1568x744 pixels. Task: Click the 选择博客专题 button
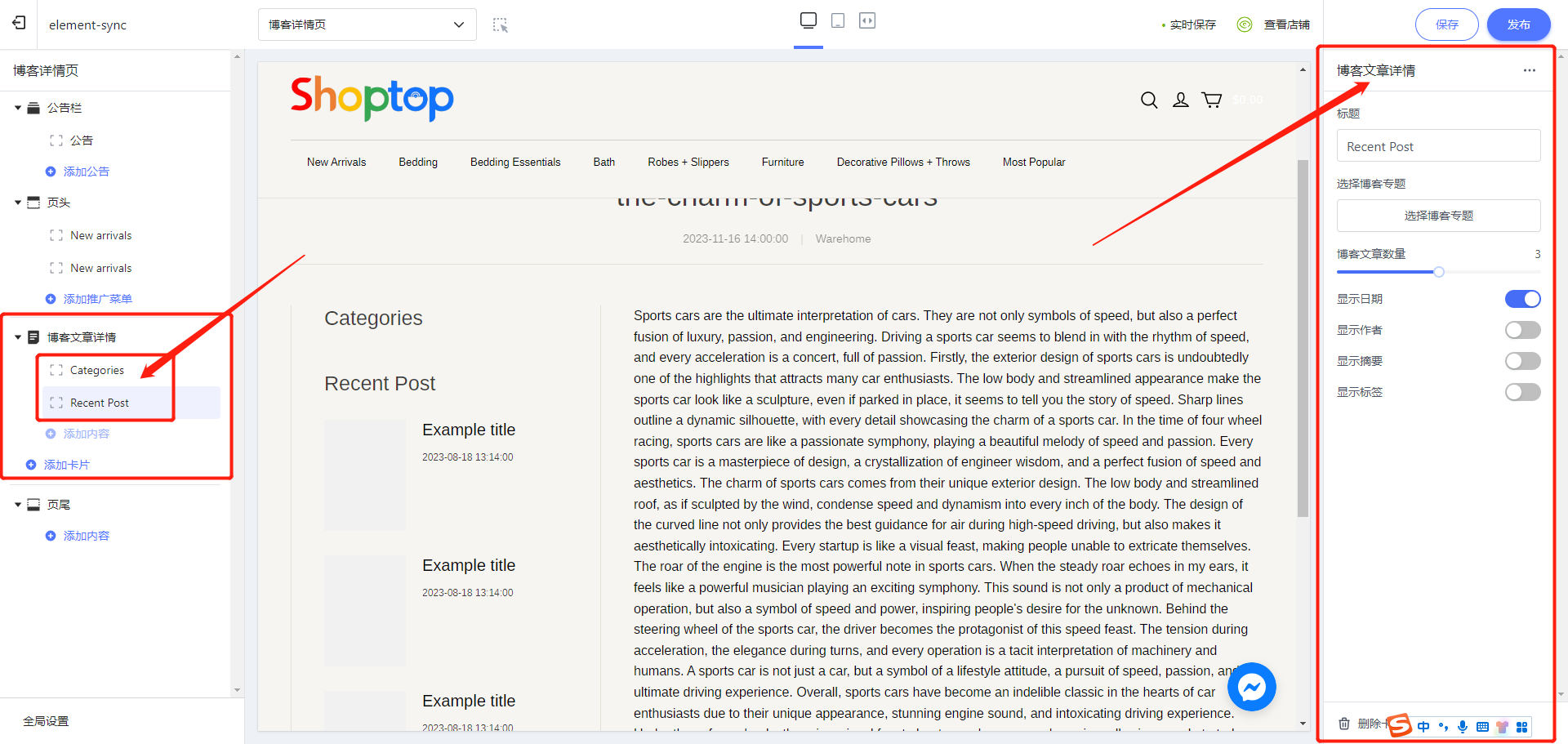click(1439, 216)
